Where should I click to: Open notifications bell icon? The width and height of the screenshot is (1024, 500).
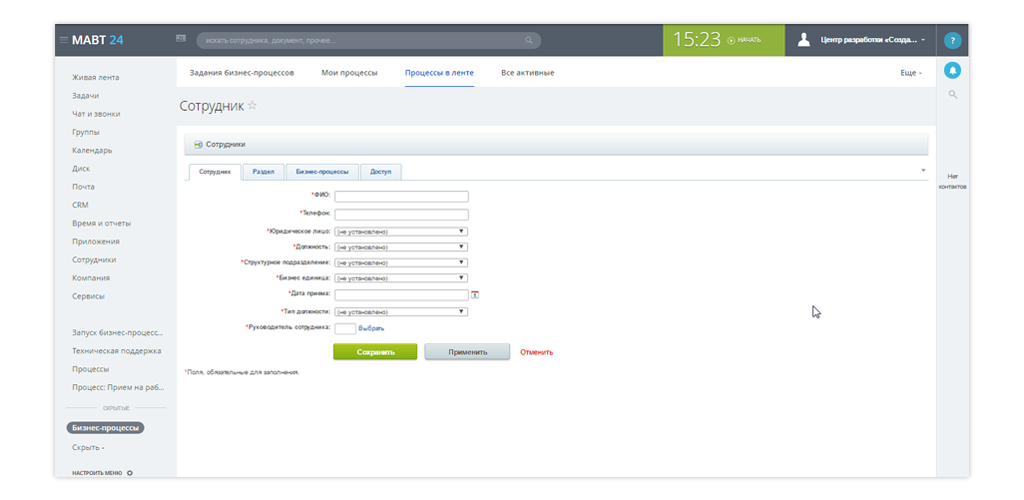952,70
